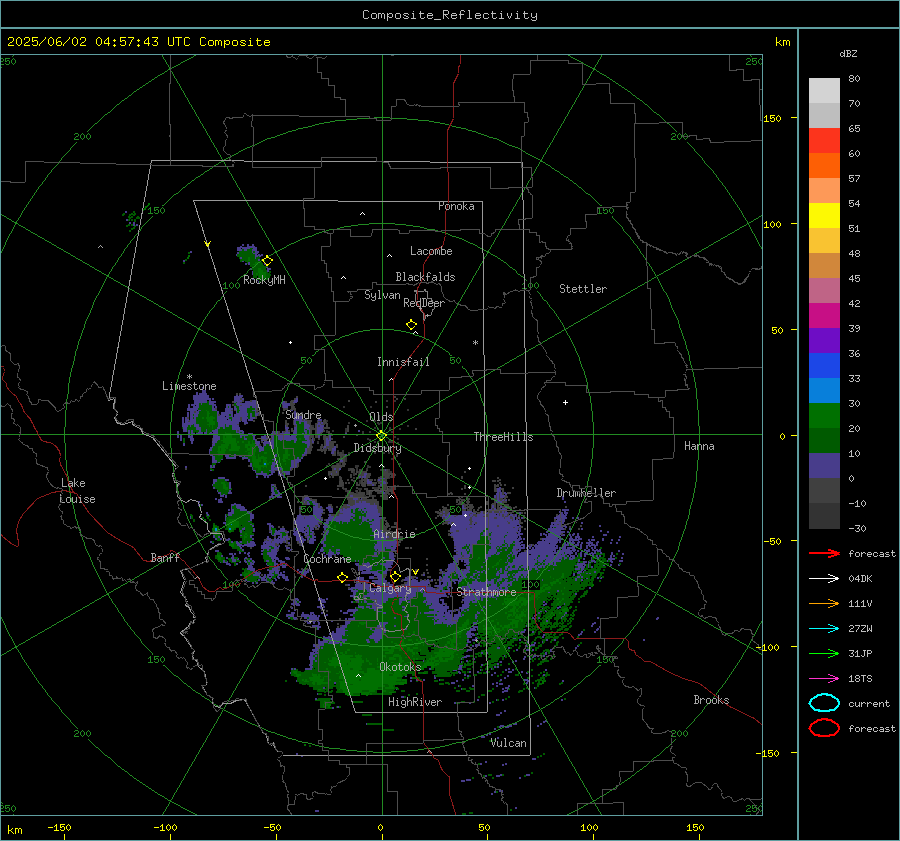The width and height of the screenshot is (900, 841).
Task: Click the dBZ legend heading
Action: [x=848, y=53]
